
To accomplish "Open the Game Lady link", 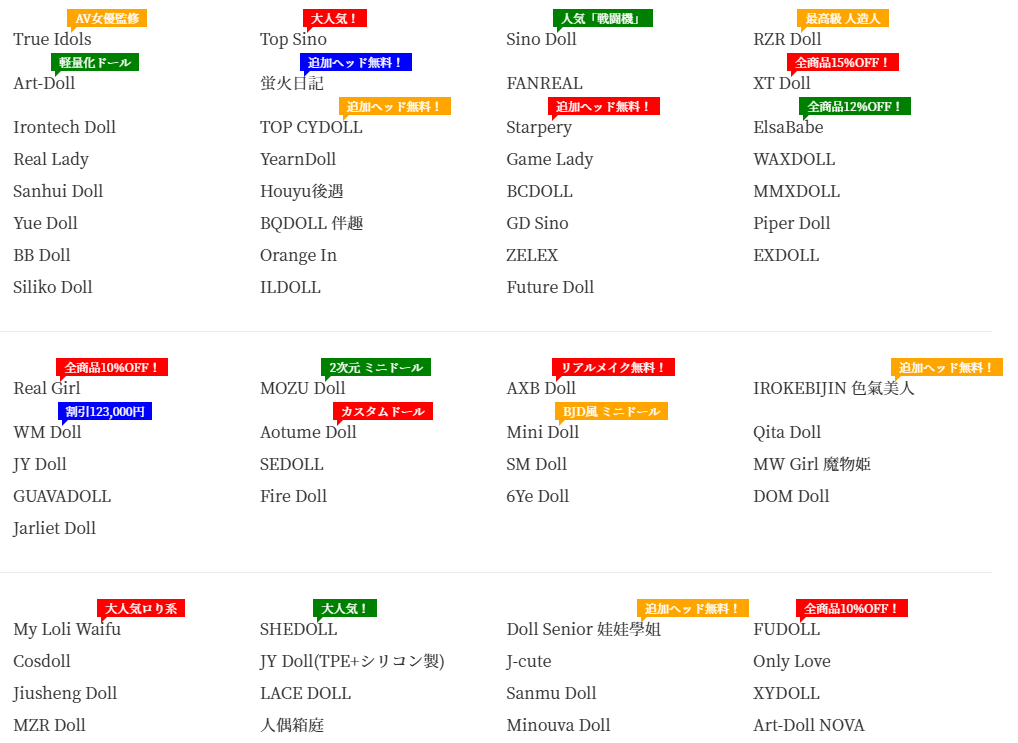I will tap(549, 159).
